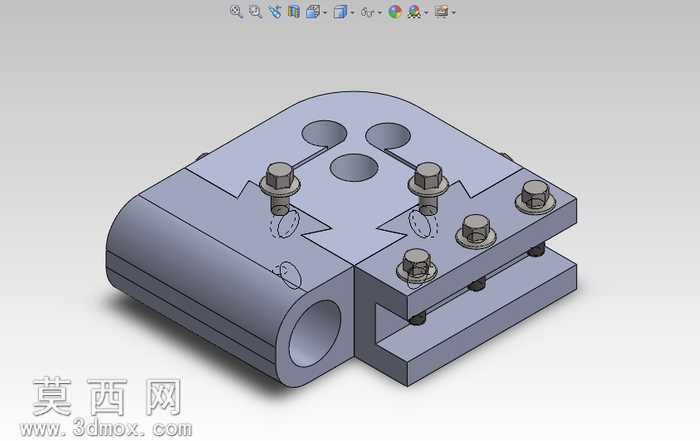The width and height of the screenshot is (700, 441).
Task: Open Edit Appearance color ball
Action: [x=395, y=12]
